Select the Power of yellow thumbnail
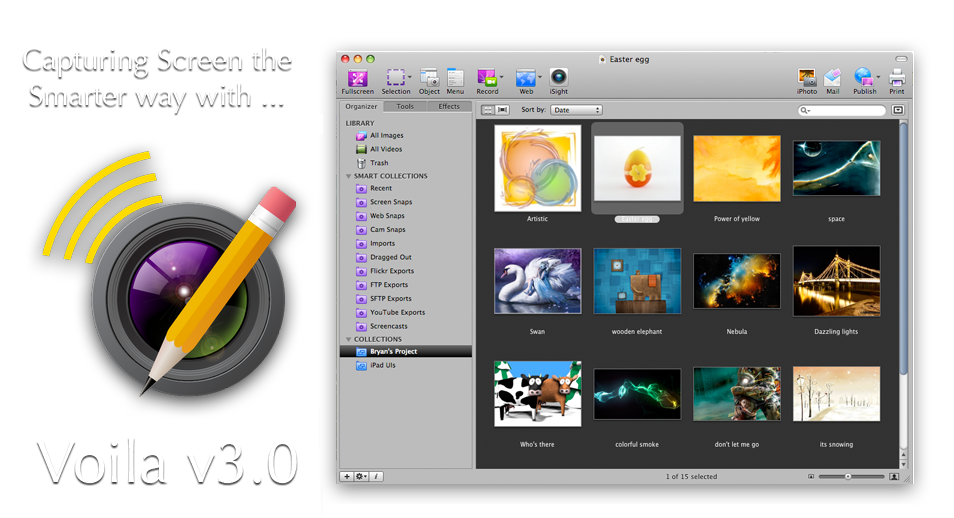This screenshot has width=954, height=518. click(737, 169)
